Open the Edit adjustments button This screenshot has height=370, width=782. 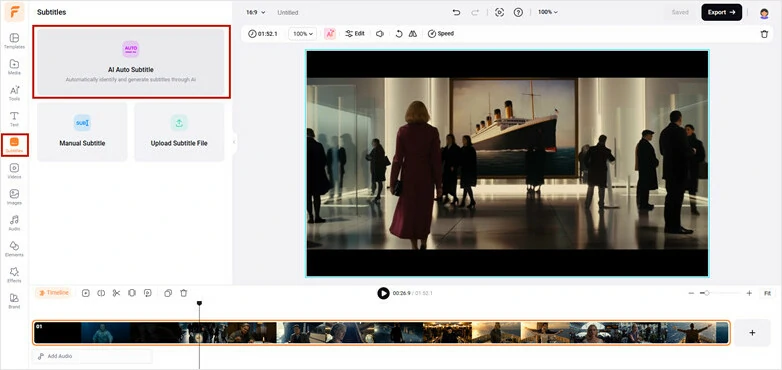[x=355, y=34]
